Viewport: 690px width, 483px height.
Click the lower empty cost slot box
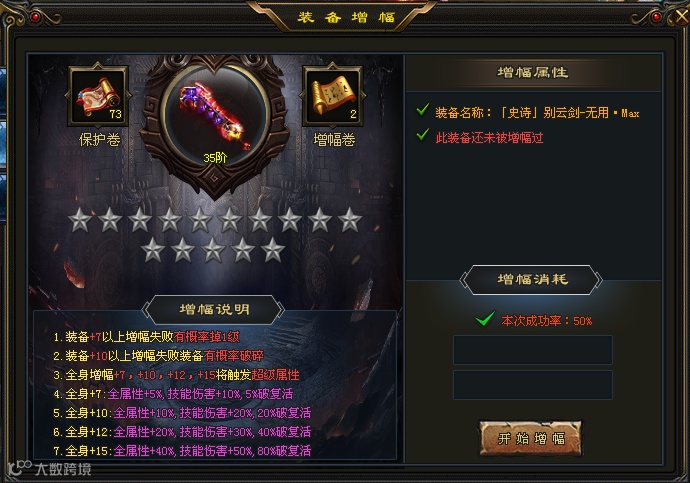(x=532, y=385)
